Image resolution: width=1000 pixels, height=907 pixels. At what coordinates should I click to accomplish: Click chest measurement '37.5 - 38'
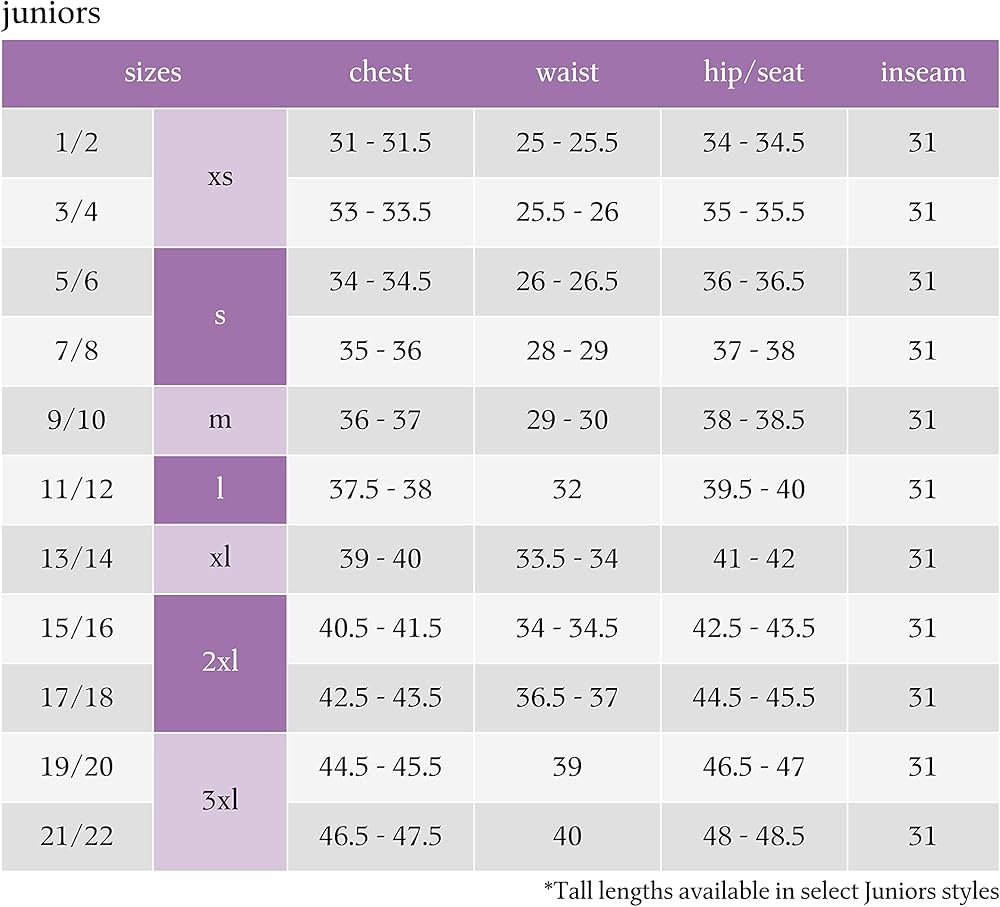coord(380,489)
